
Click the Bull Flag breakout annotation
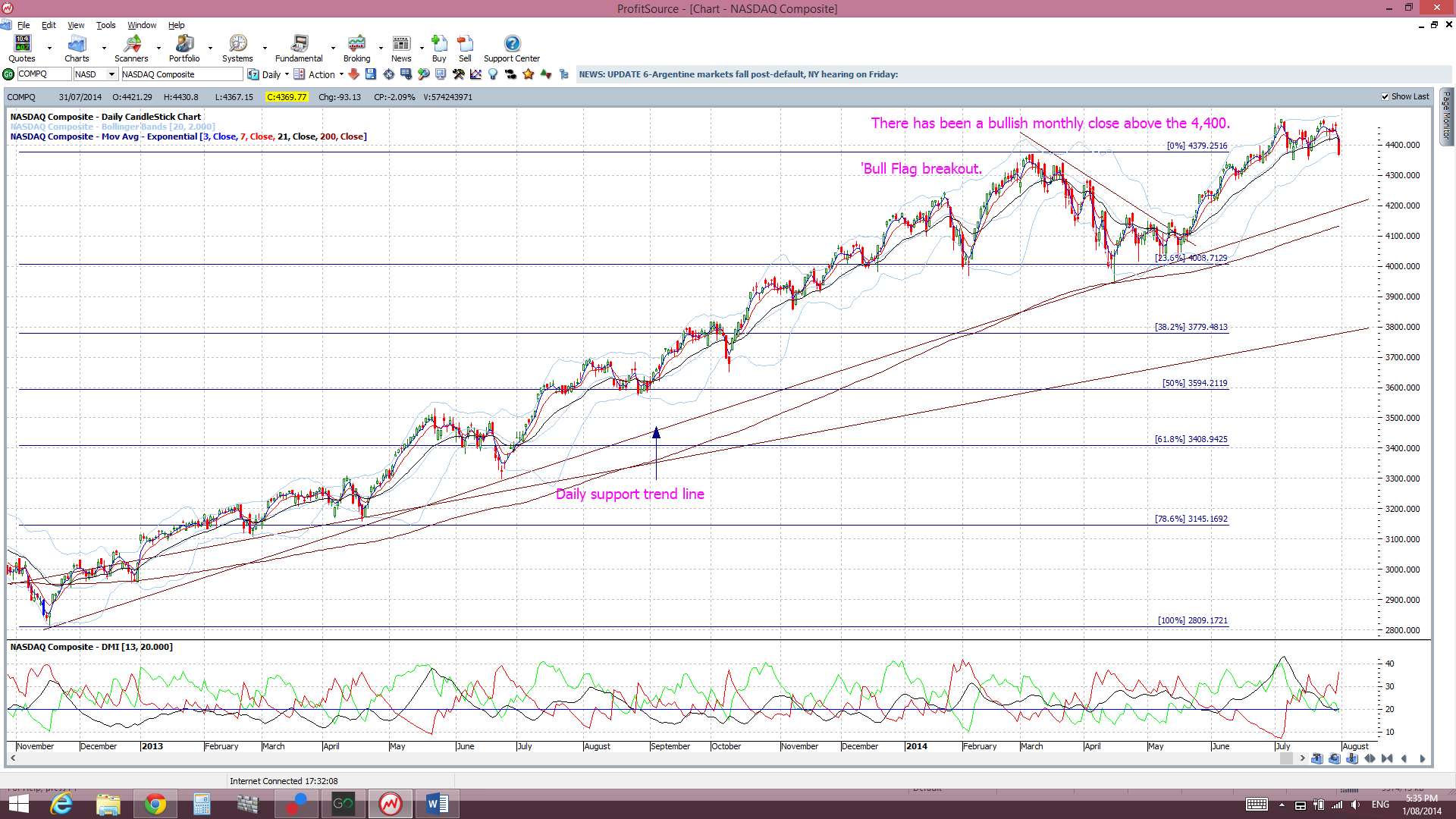[921, 168]
